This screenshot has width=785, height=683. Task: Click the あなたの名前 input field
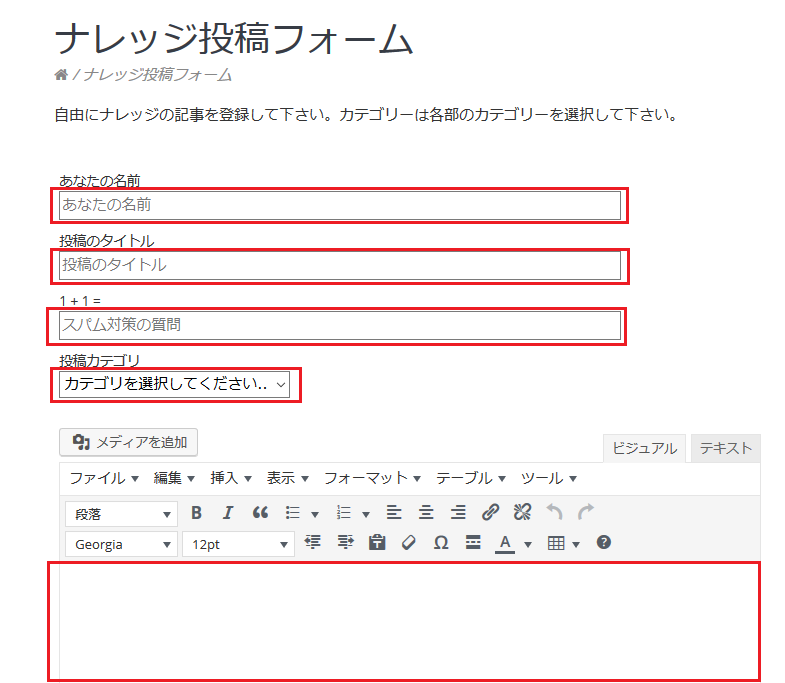[339, 205]
